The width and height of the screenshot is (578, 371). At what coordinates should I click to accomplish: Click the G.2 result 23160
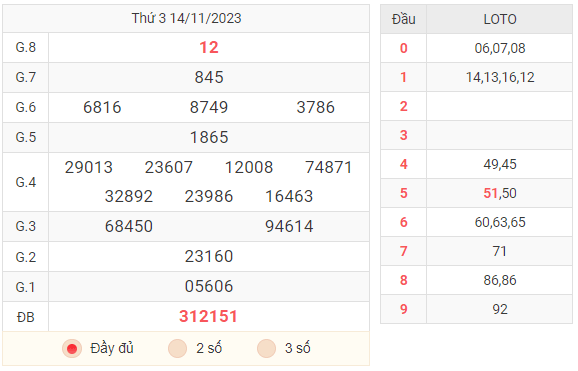(209, 256)
